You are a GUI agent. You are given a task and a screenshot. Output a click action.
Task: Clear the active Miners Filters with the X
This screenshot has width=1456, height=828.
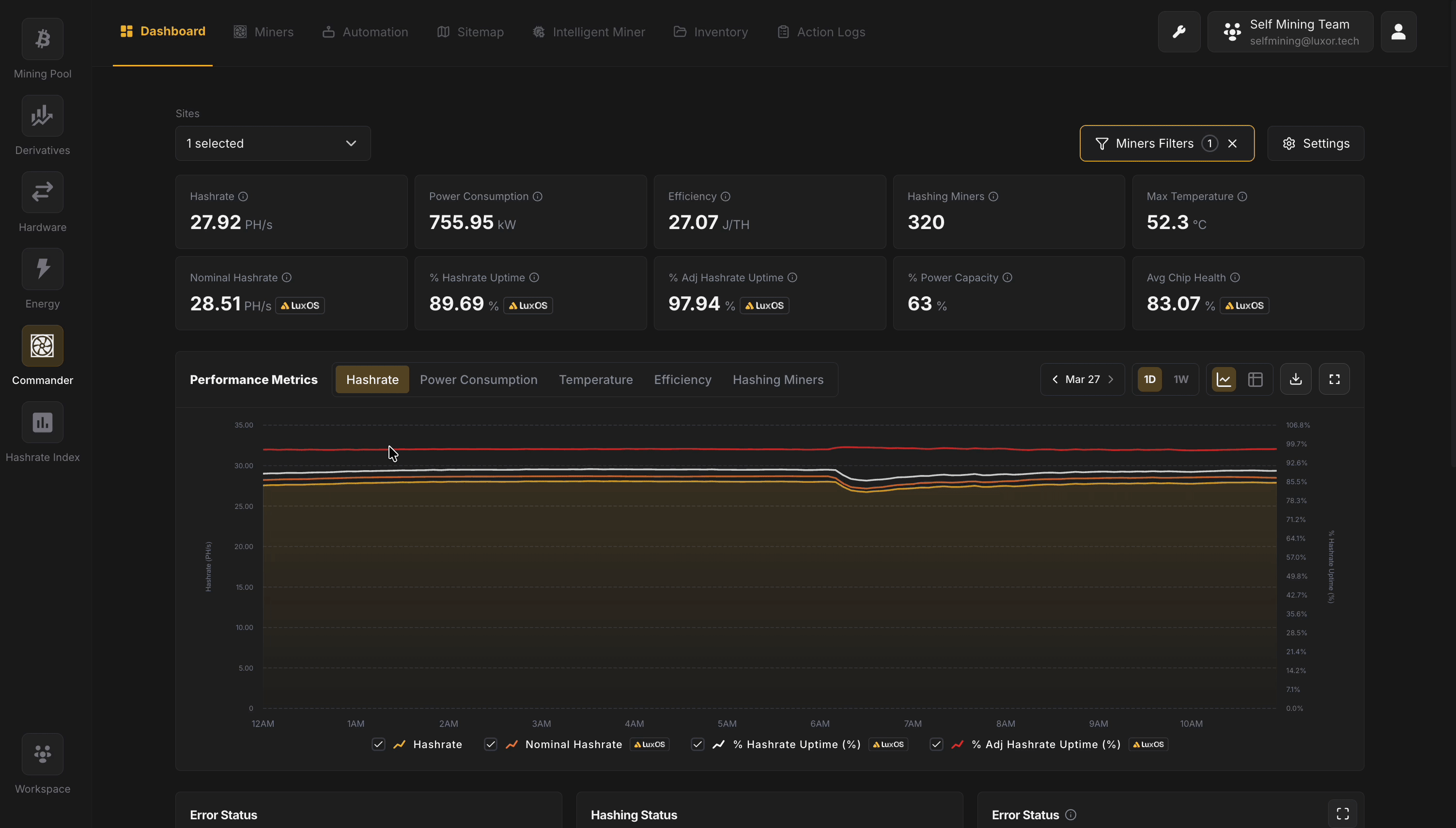tap(1232, 143)
